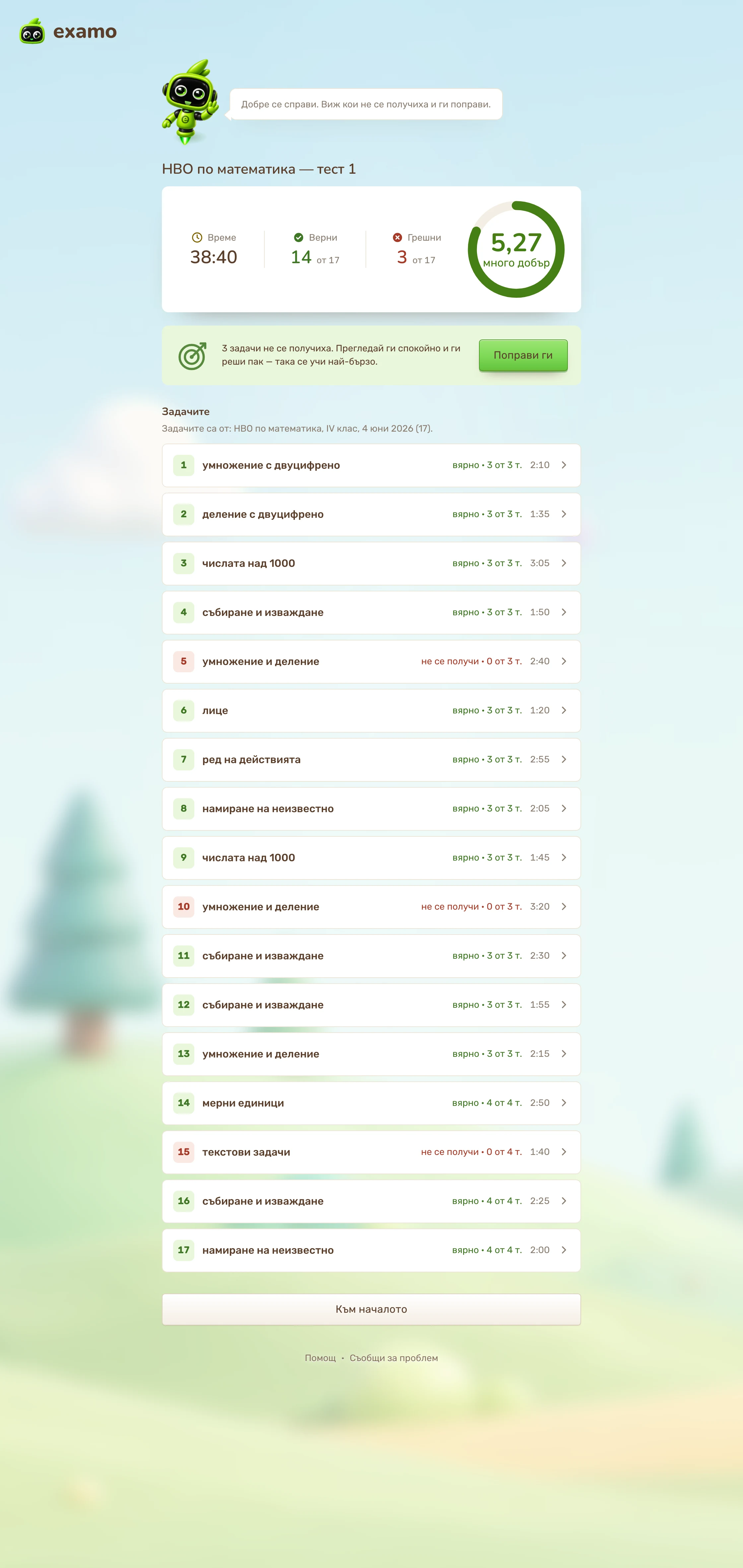The width and height of the screenshot is (743, 1568).
Task: Open the Помощ link in the footer
Action: click(320, 1358)
